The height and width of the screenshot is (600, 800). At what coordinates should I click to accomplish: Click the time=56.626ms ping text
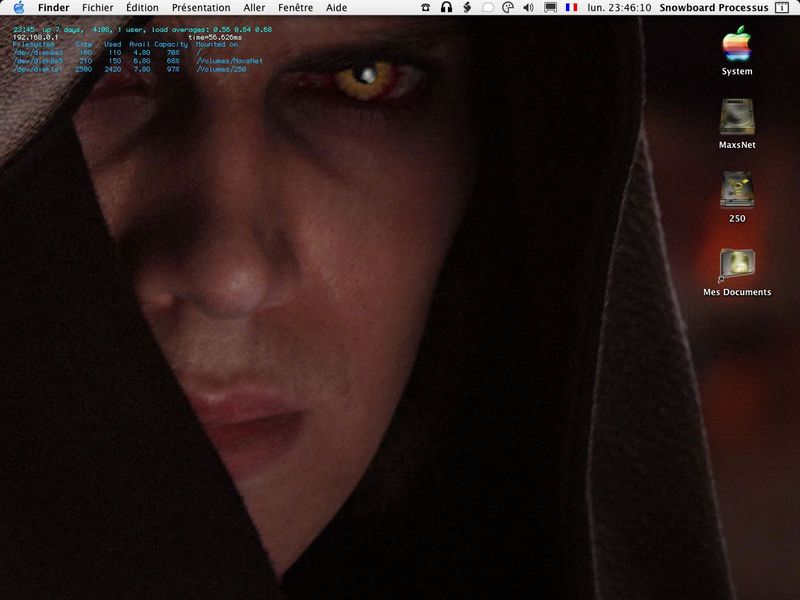click(215, 37)
